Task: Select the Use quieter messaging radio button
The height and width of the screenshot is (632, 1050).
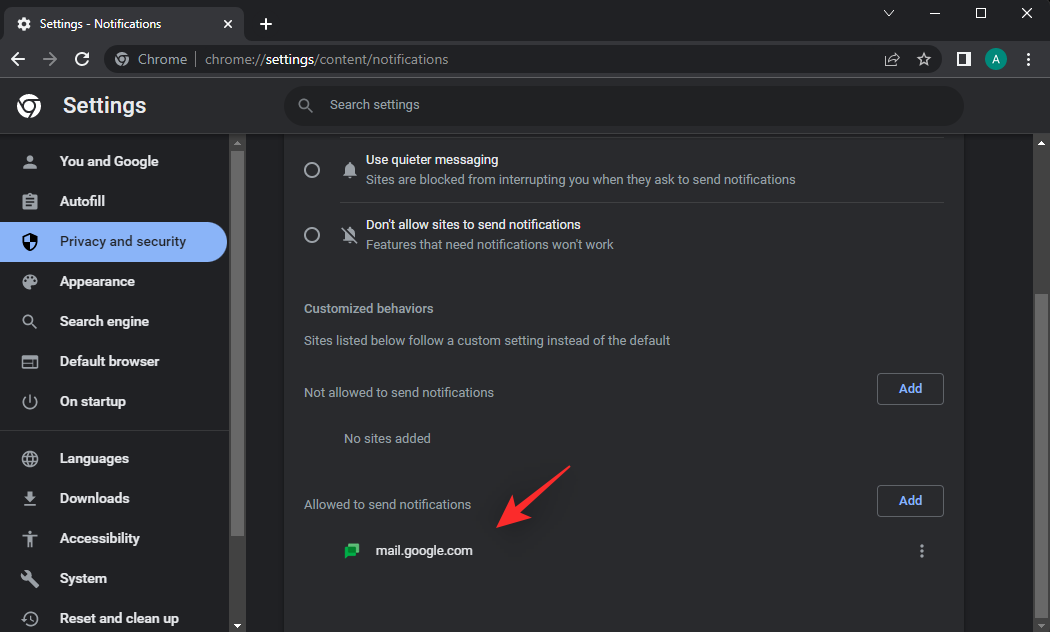Action: point(312,170)
